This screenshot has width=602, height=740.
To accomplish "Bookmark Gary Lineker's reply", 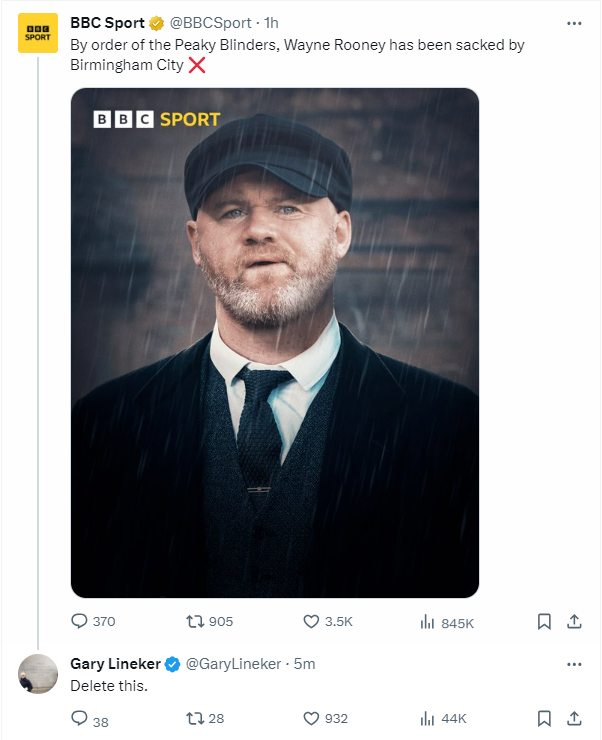I will click(x=544, y=718).
